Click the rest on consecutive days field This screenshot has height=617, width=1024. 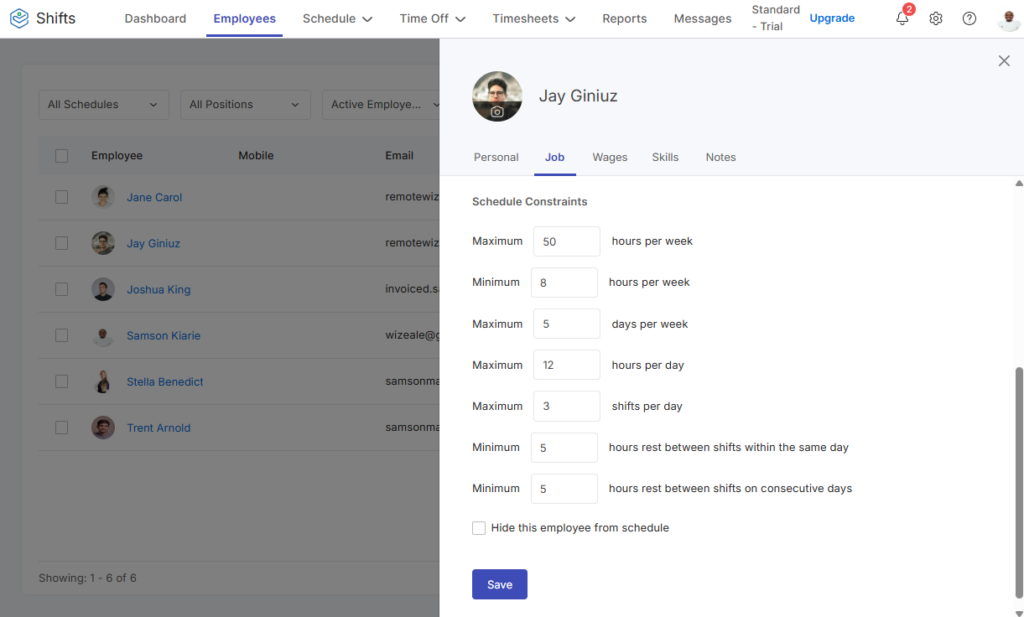564,489
